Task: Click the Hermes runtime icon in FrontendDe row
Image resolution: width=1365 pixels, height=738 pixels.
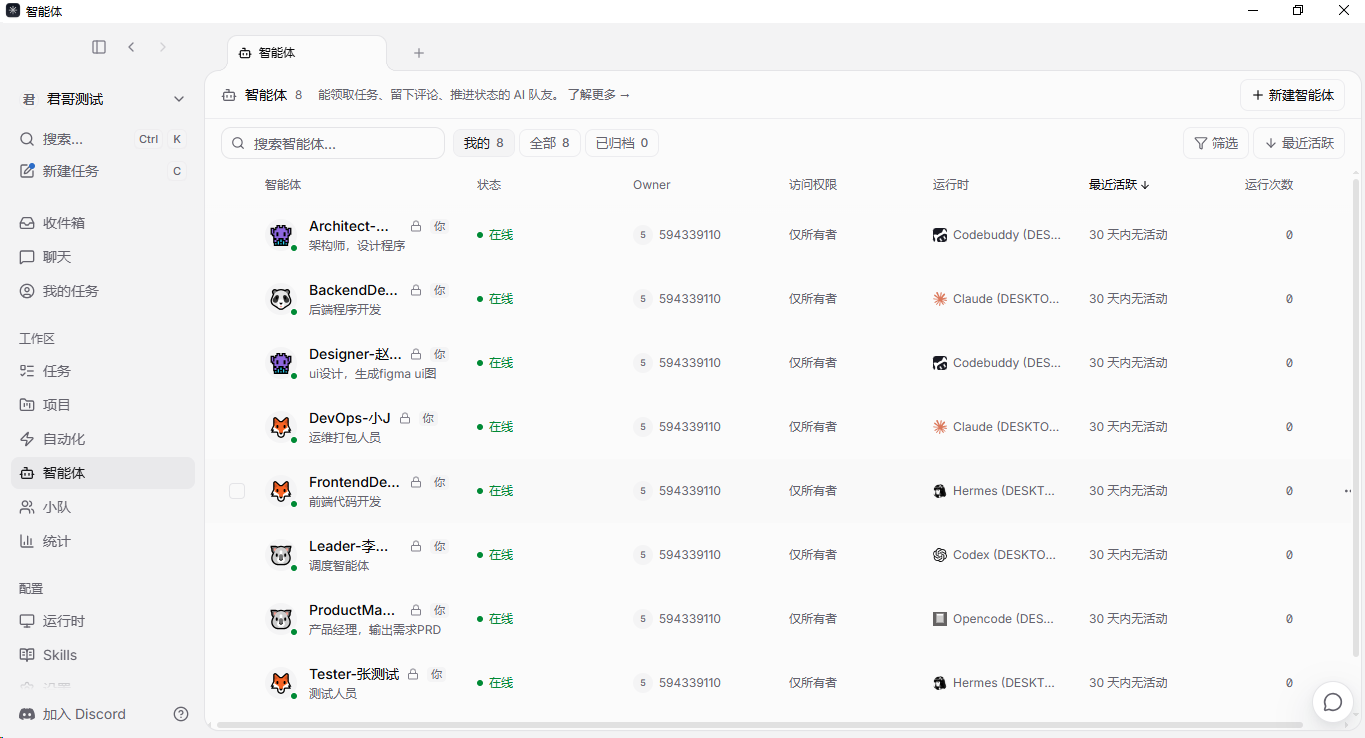Action: pos(940,491)
